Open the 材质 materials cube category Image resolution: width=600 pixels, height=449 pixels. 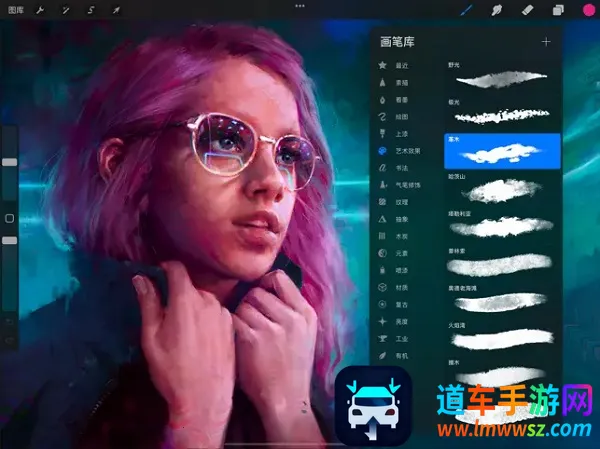point(393,287)
